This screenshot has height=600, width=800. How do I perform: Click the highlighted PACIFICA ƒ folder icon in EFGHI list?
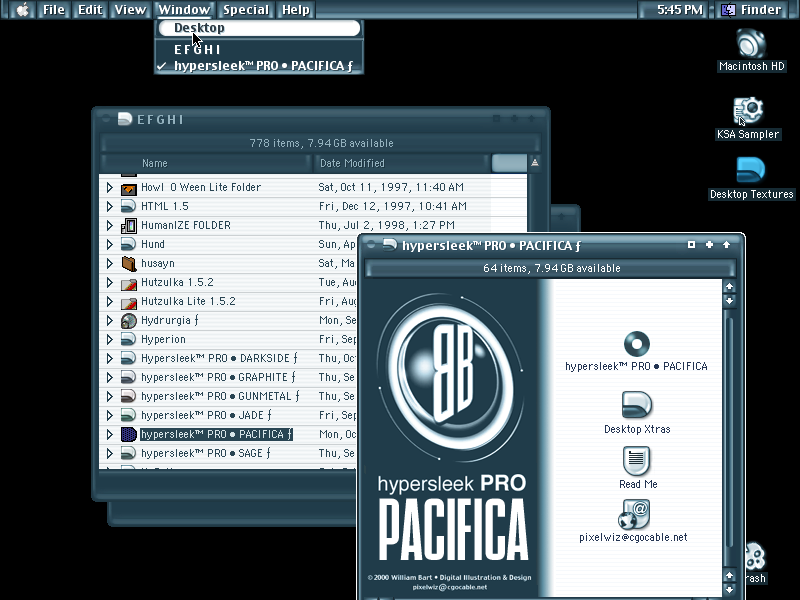click(129, 434)
